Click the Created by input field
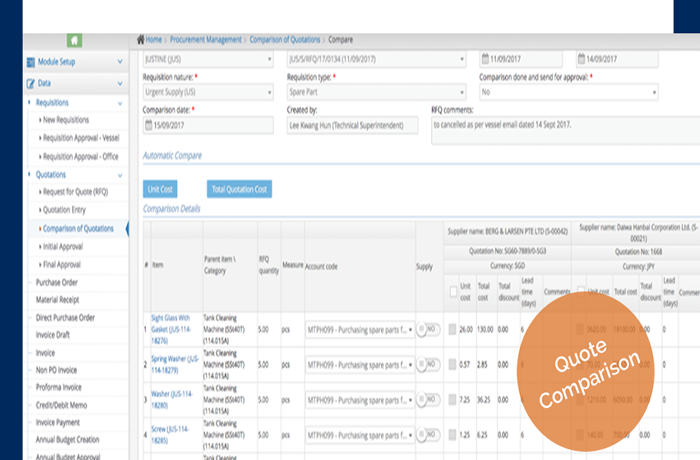700x460 pixels. pyautogui.click(x=352, y=125)
